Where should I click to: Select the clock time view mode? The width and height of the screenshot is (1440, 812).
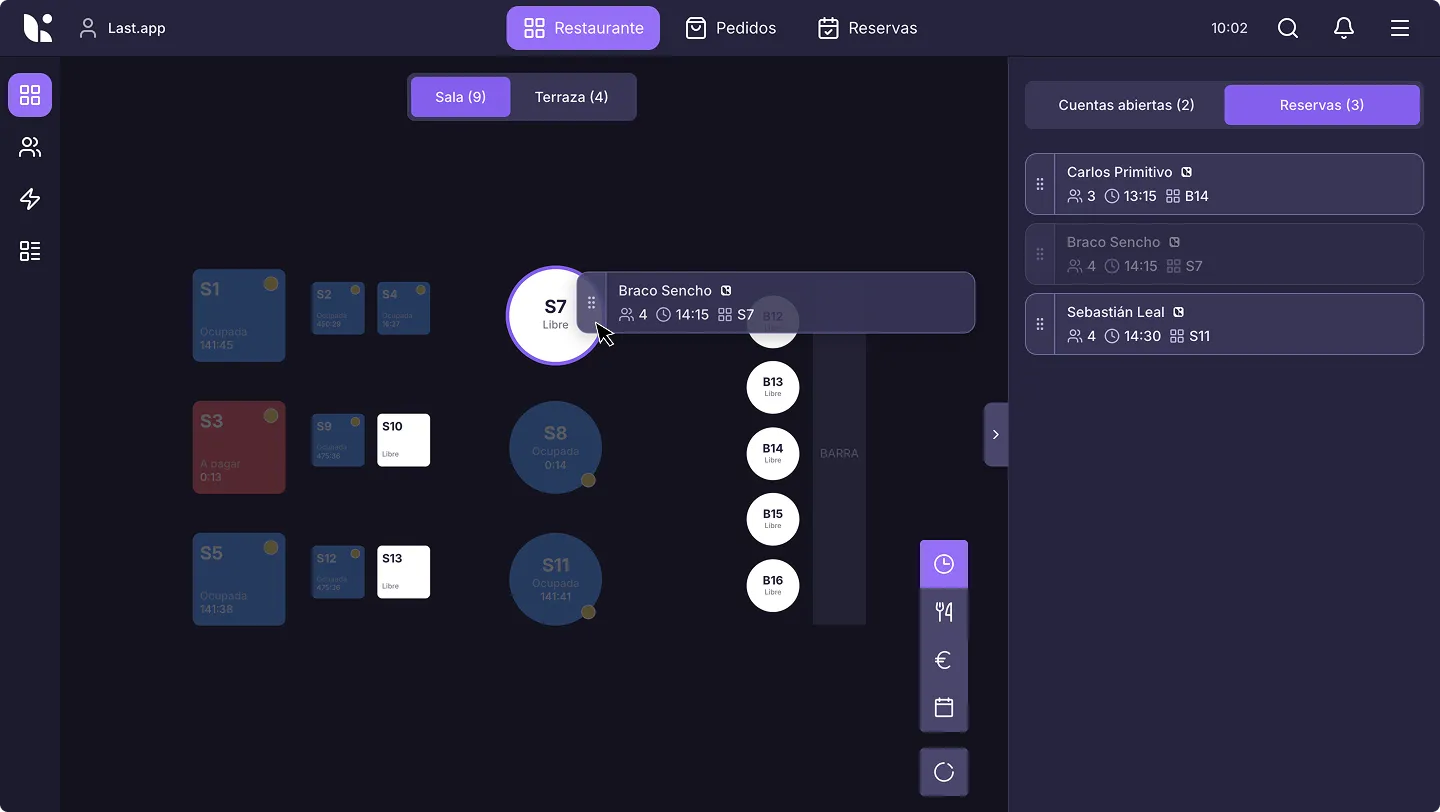tap(944, 564)
